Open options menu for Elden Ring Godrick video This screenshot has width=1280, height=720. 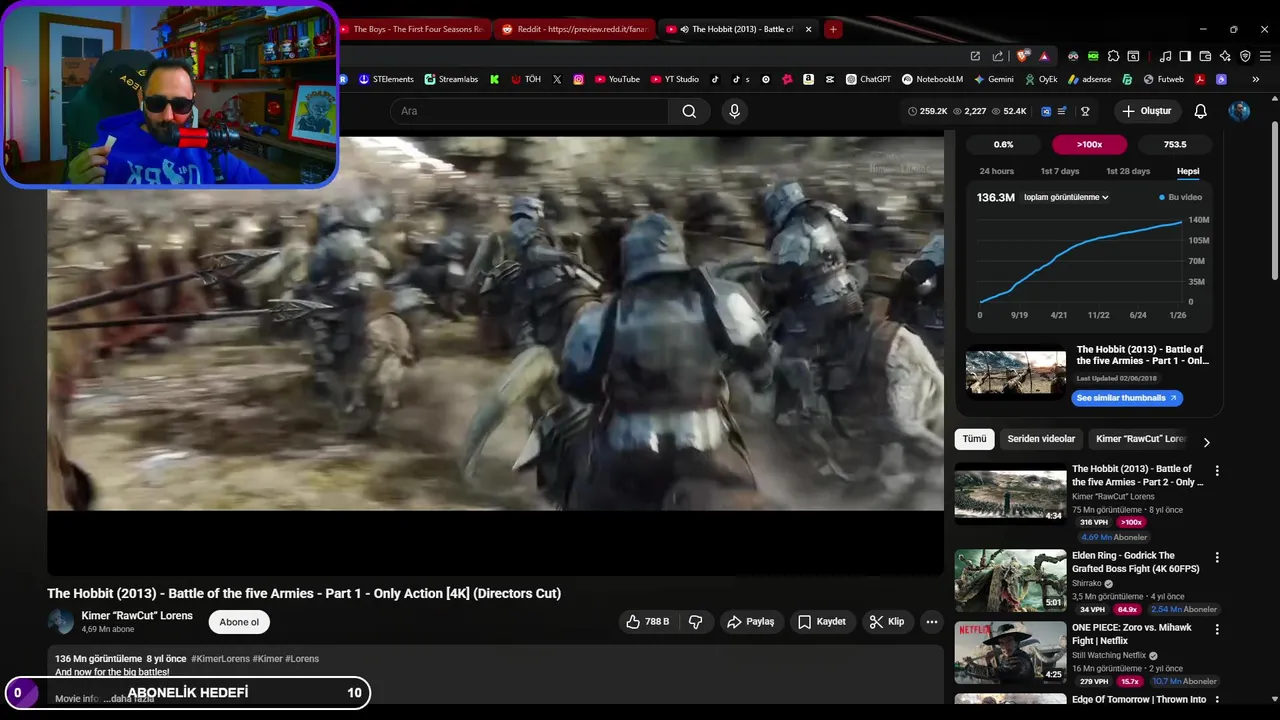click(x=1217, y=558)
